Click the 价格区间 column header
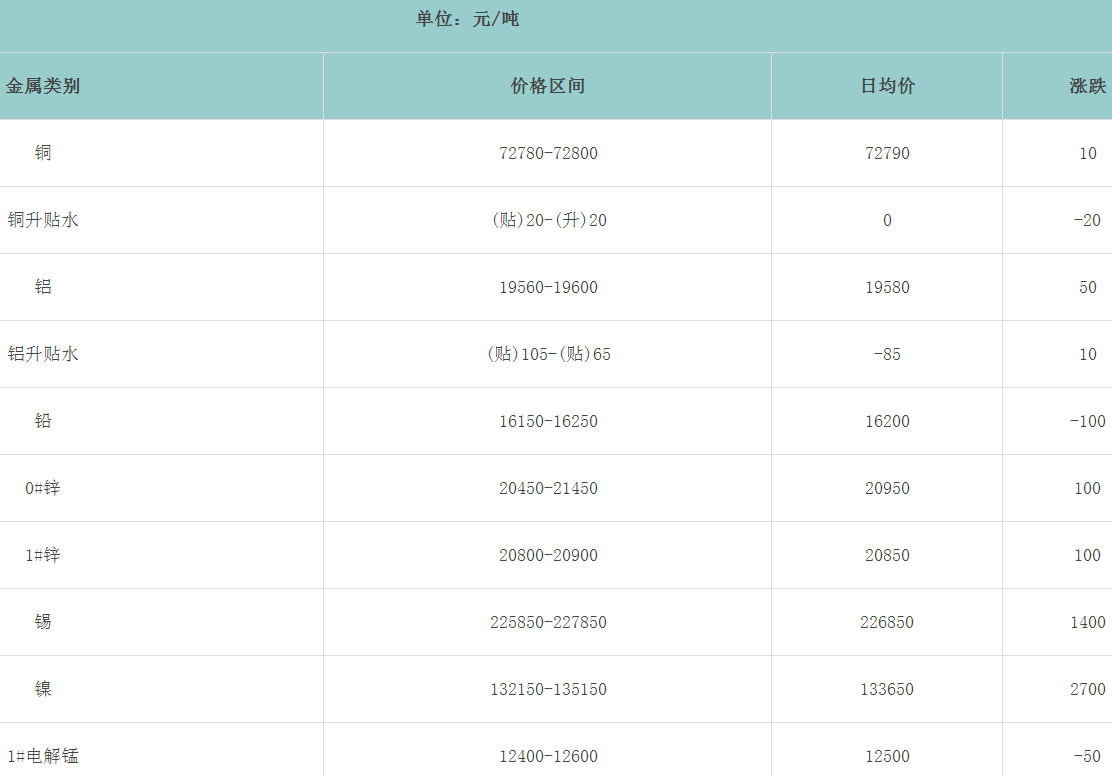This screenshot has width=1112, height=776. [547, 86]
